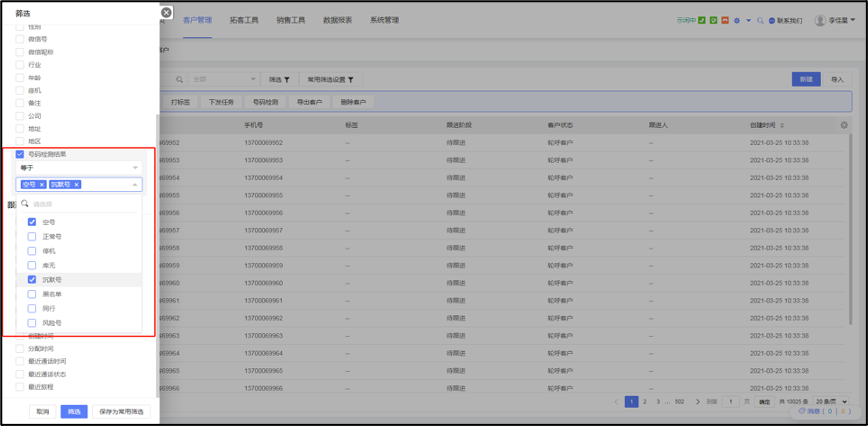Click the 号码检测 action button
Image resolution: width=868 pixels, height=427 pixels.
coord(265,102)
